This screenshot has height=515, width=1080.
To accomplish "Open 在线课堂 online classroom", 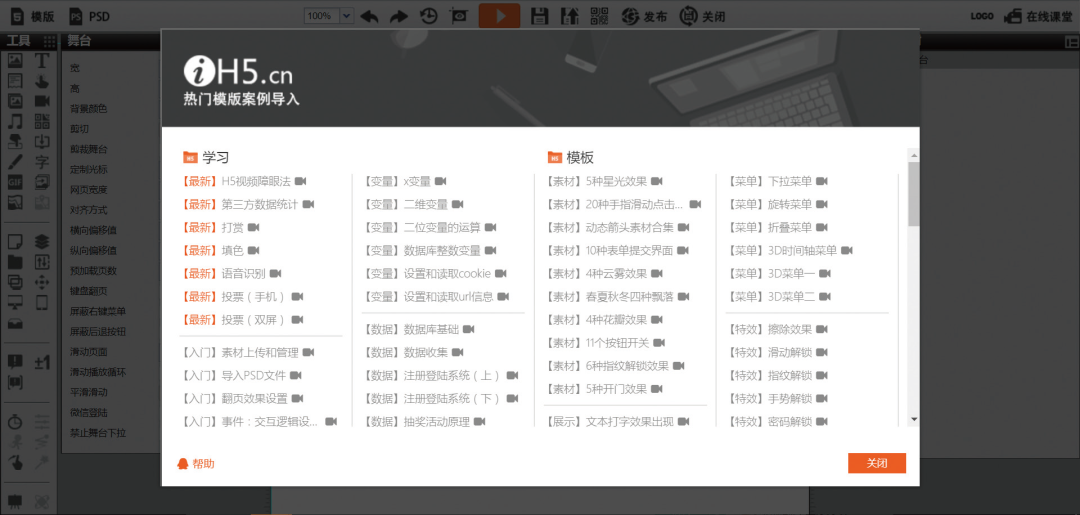I will tap(1037, 17).
